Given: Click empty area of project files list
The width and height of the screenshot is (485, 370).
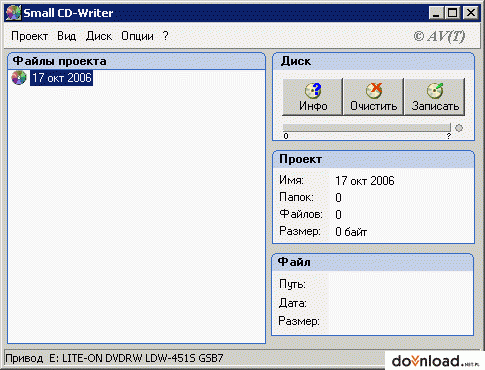Looking at the screenshot, I should coord(136,213).
